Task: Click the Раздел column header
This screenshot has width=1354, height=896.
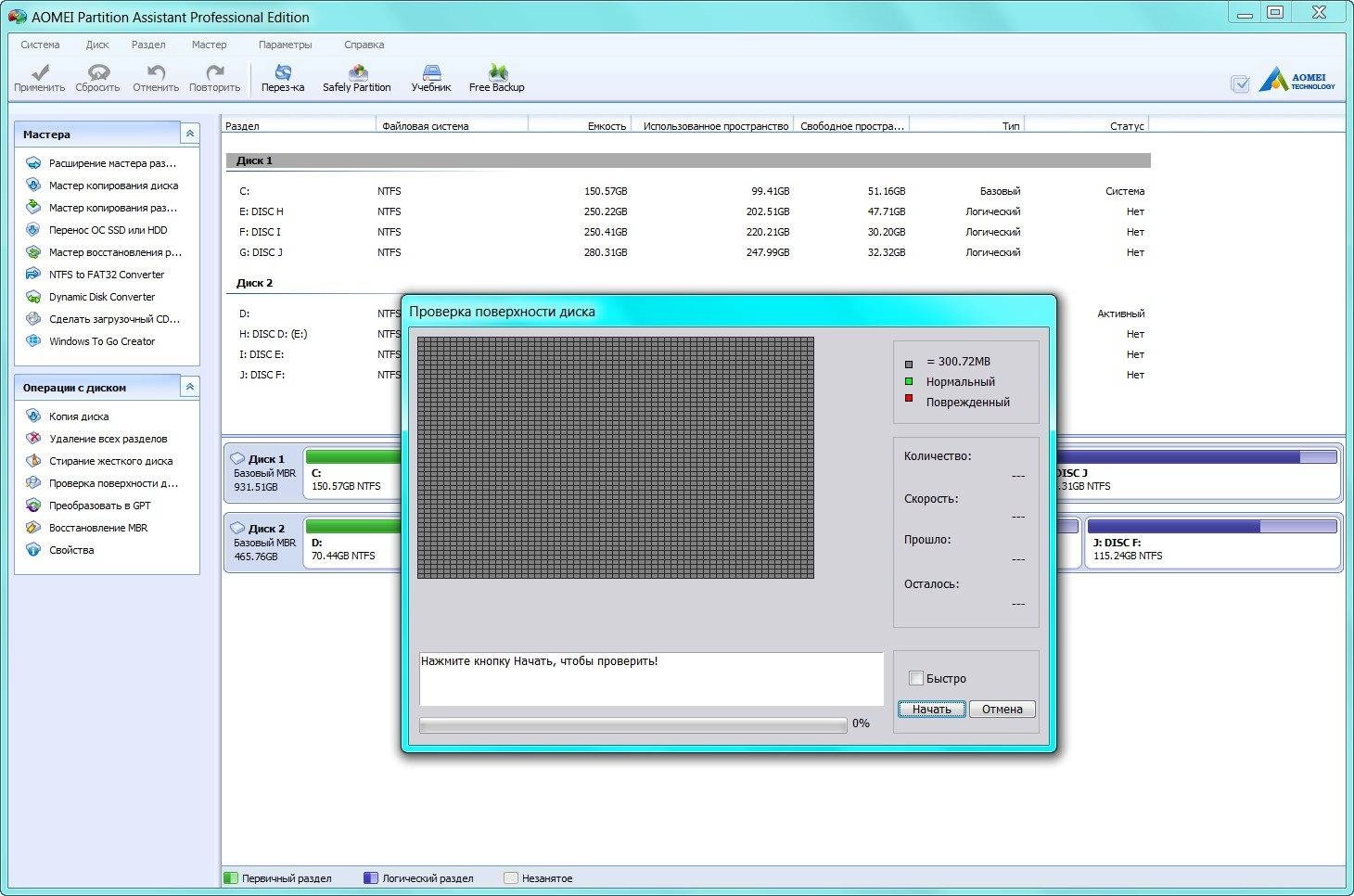Action: point(299,126)
